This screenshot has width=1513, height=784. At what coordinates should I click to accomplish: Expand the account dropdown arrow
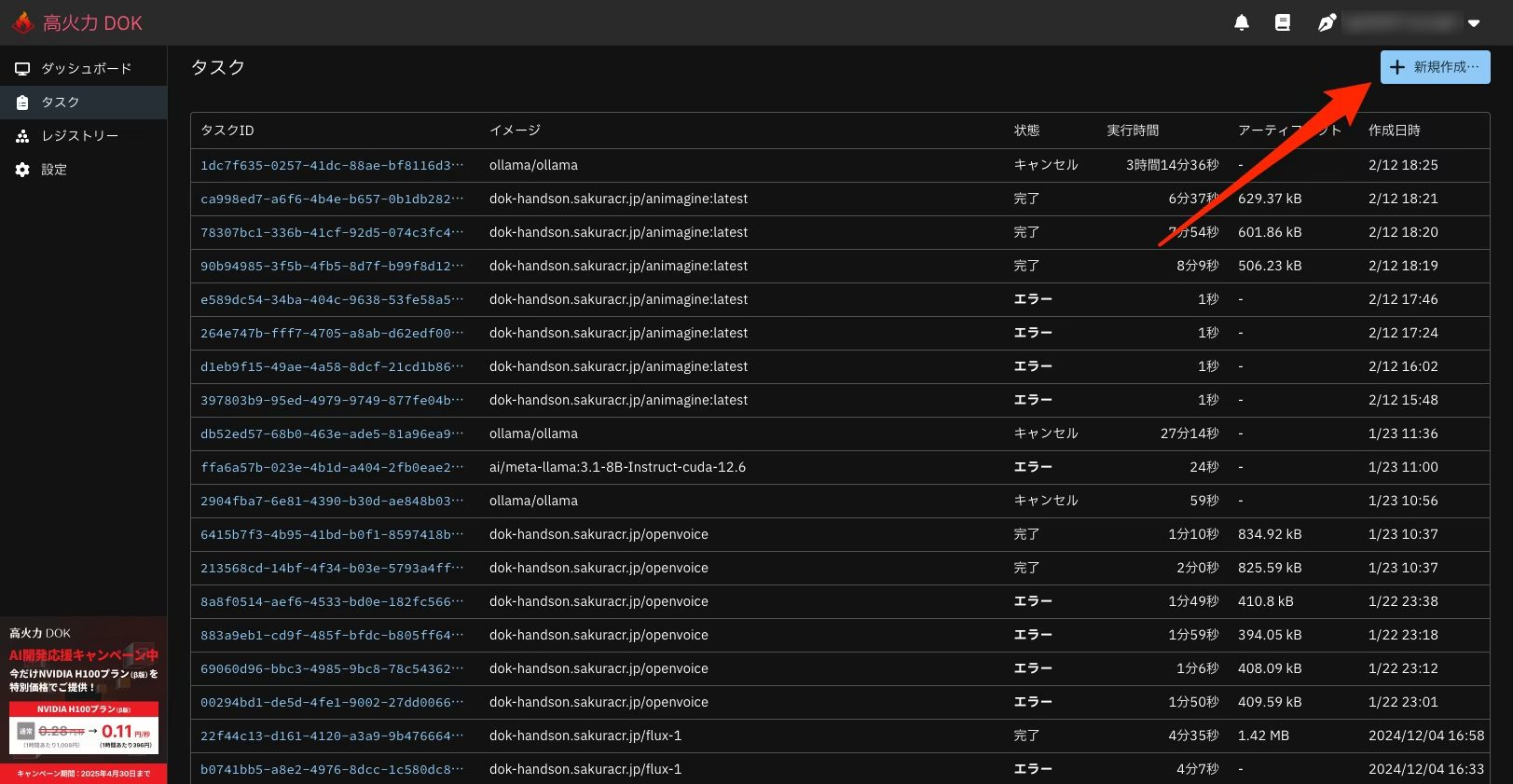[1474, 23]
